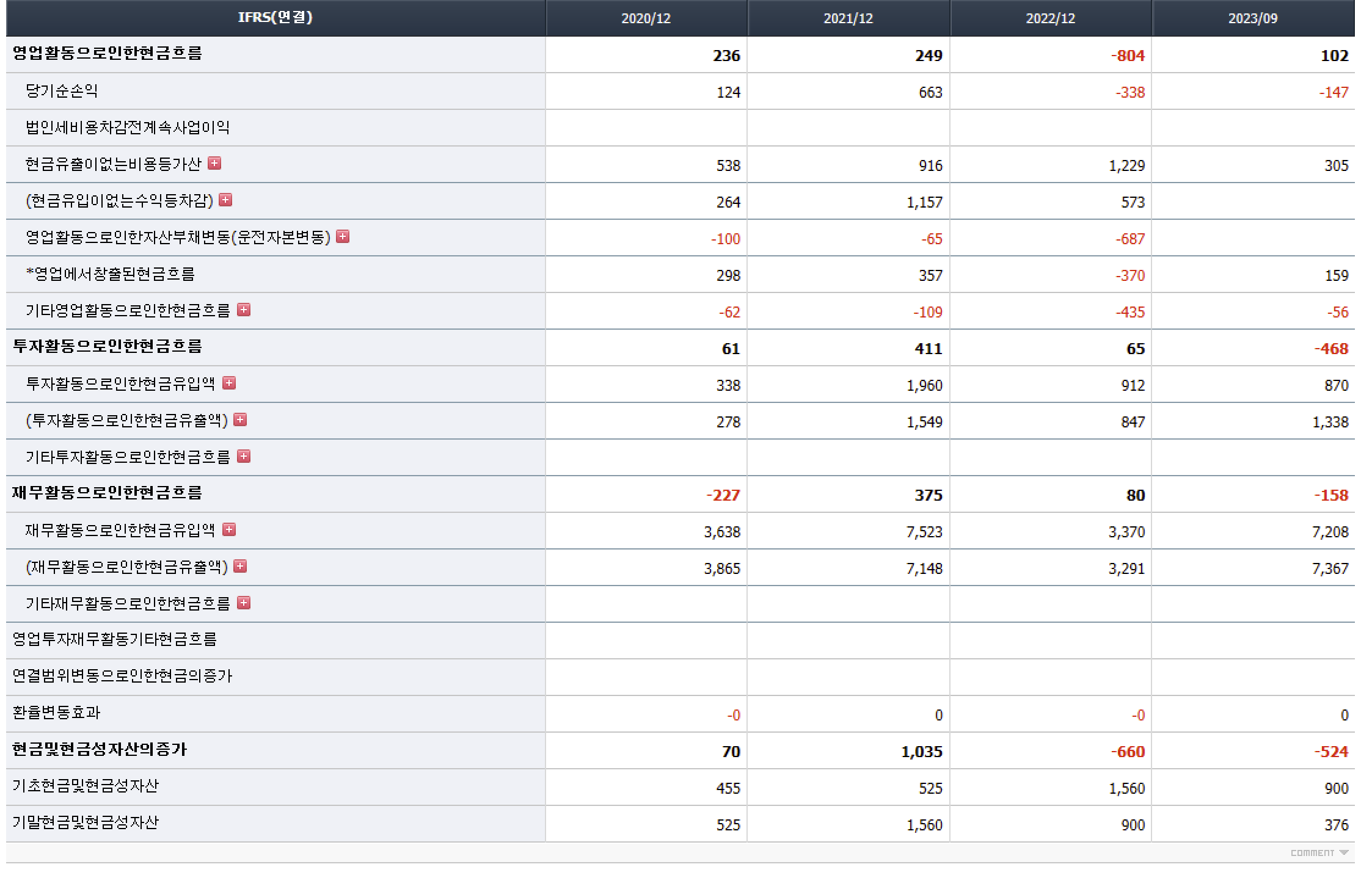Click the 2023/09 column header
1372x878 pixels.
(x=1252, y=18)
